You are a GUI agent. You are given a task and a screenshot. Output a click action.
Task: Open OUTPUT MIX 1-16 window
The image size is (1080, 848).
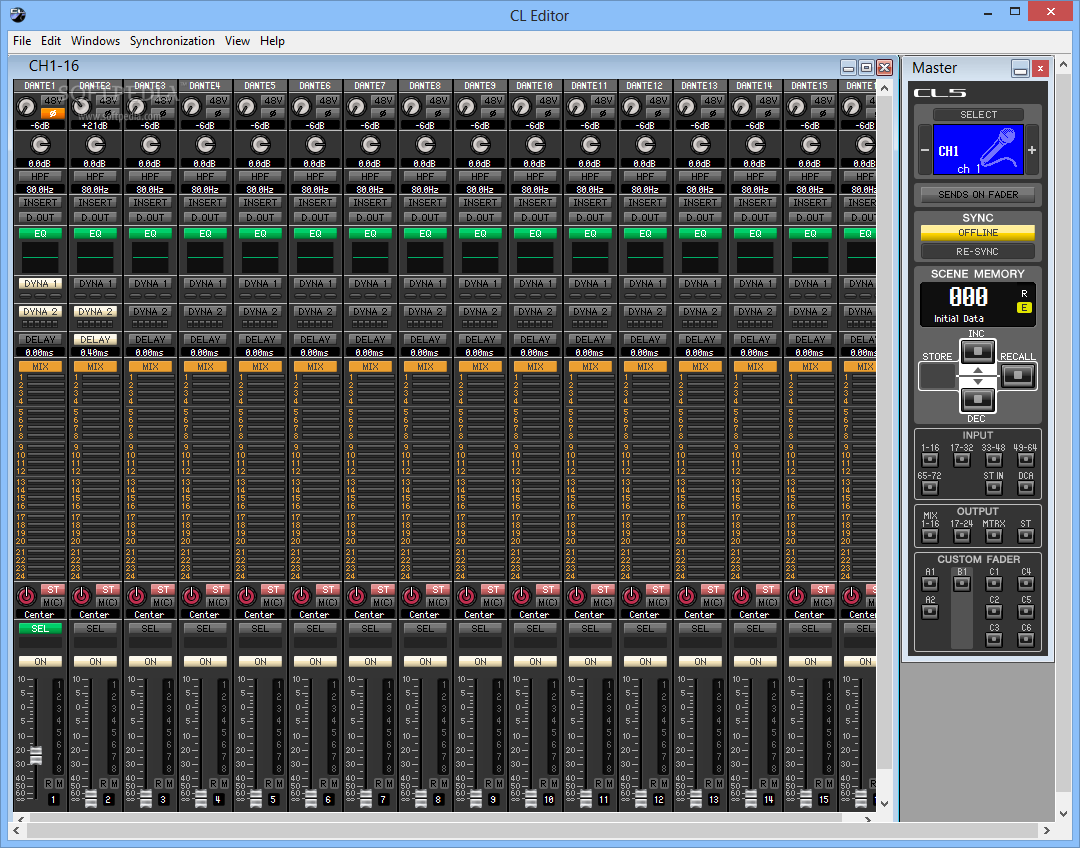pyautogui.click(x=930, y=536)
